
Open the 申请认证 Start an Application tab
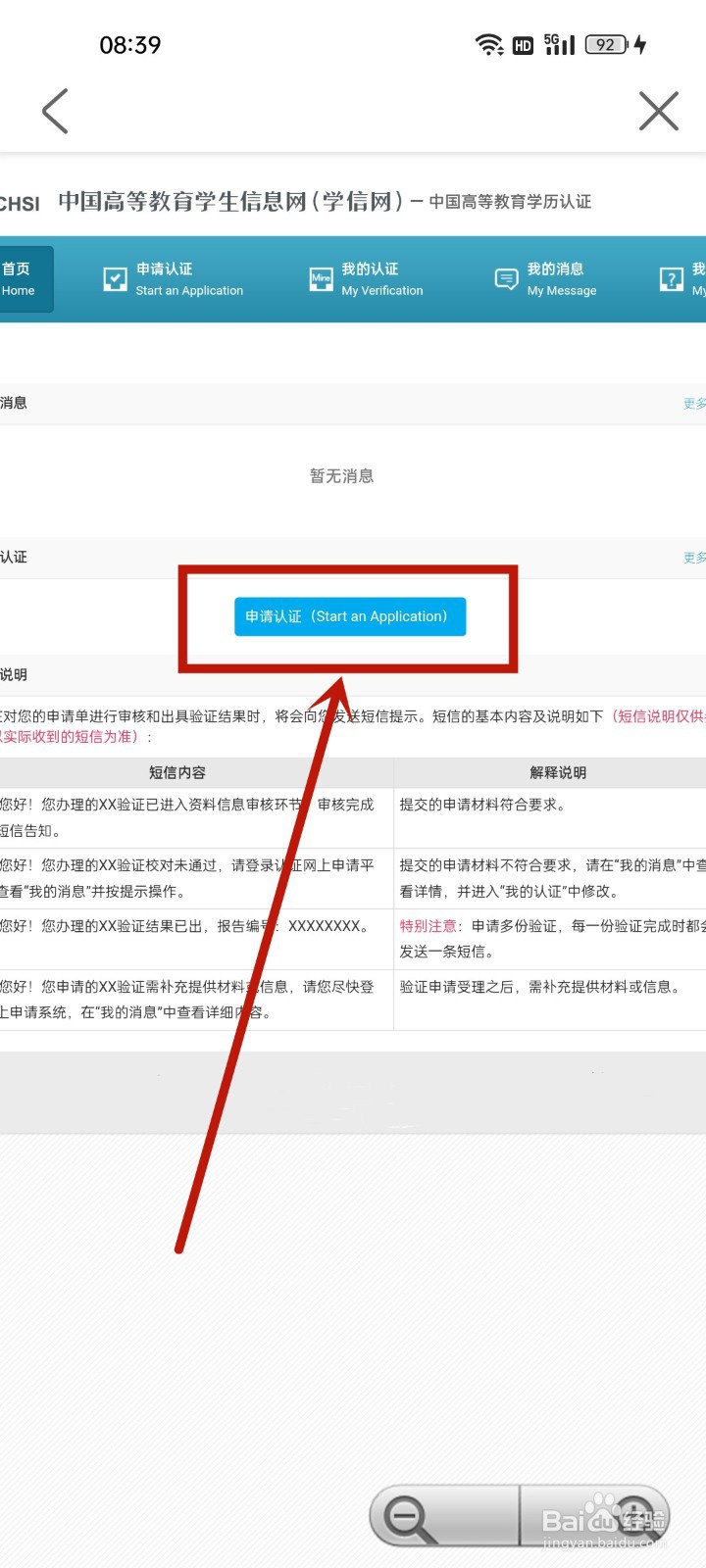click(x=174, y=279)
